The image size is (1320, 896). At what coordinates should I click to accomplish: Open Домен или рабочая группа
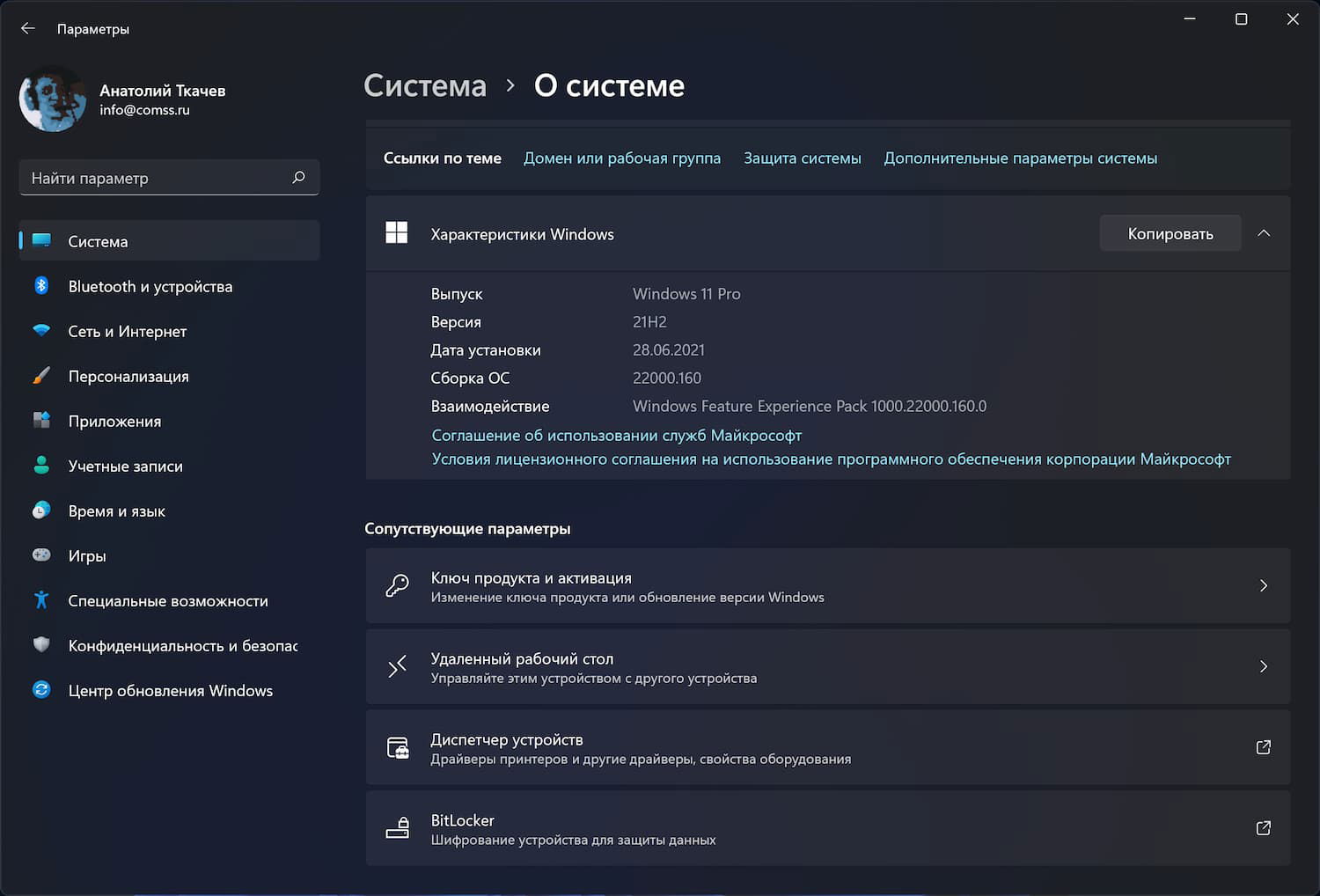click(622, 158)
